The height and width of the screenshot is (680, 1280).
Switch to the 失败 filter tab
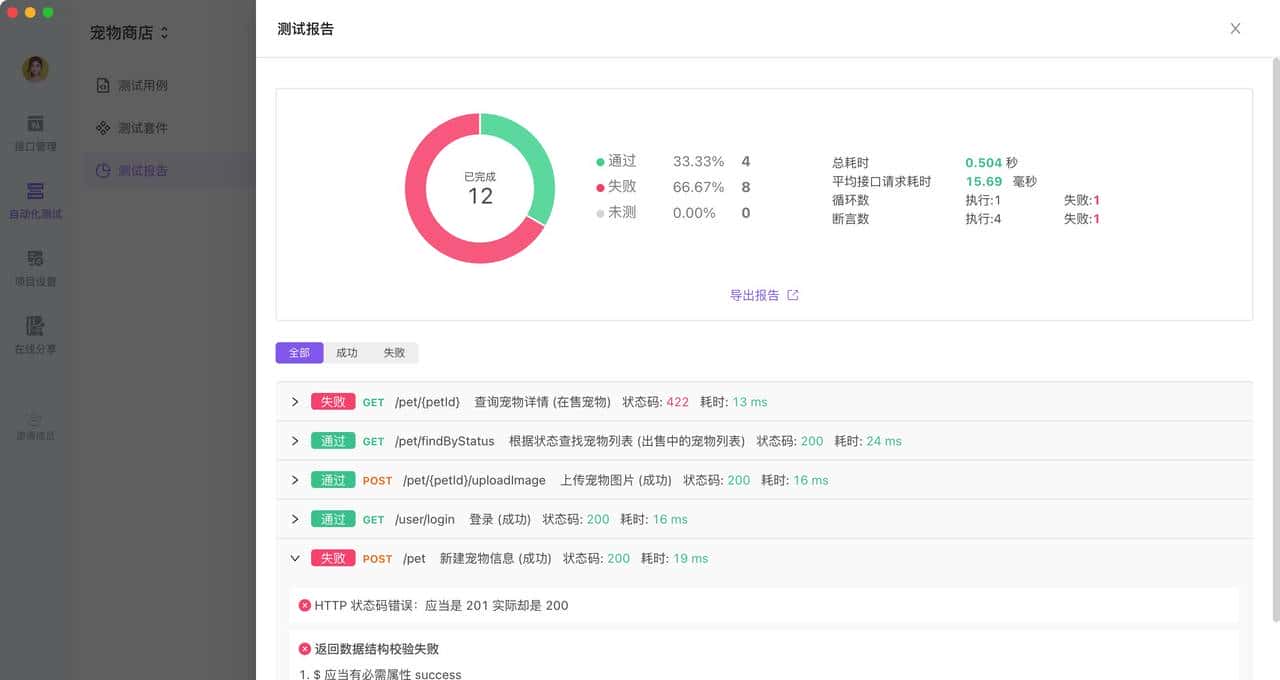click(393, 352)
